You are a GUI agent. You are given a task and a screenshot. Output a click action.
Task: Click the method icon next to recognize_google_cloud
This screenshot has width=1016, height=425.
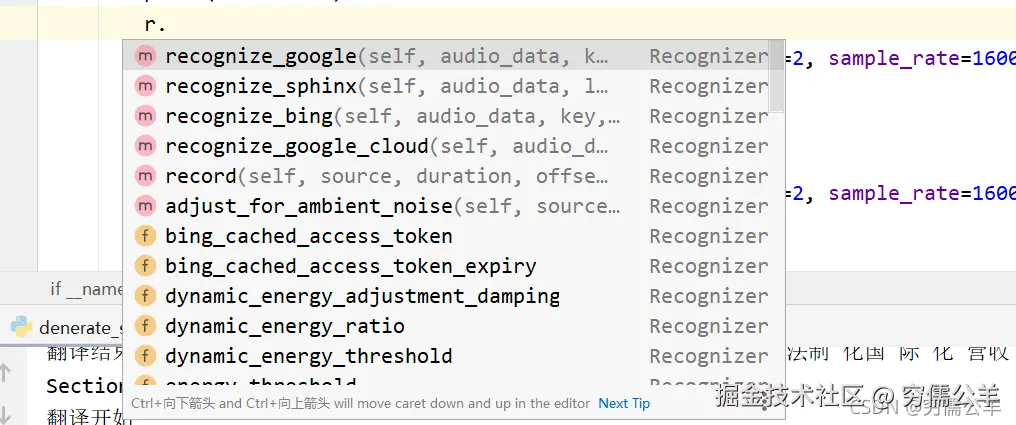[145, 146]
